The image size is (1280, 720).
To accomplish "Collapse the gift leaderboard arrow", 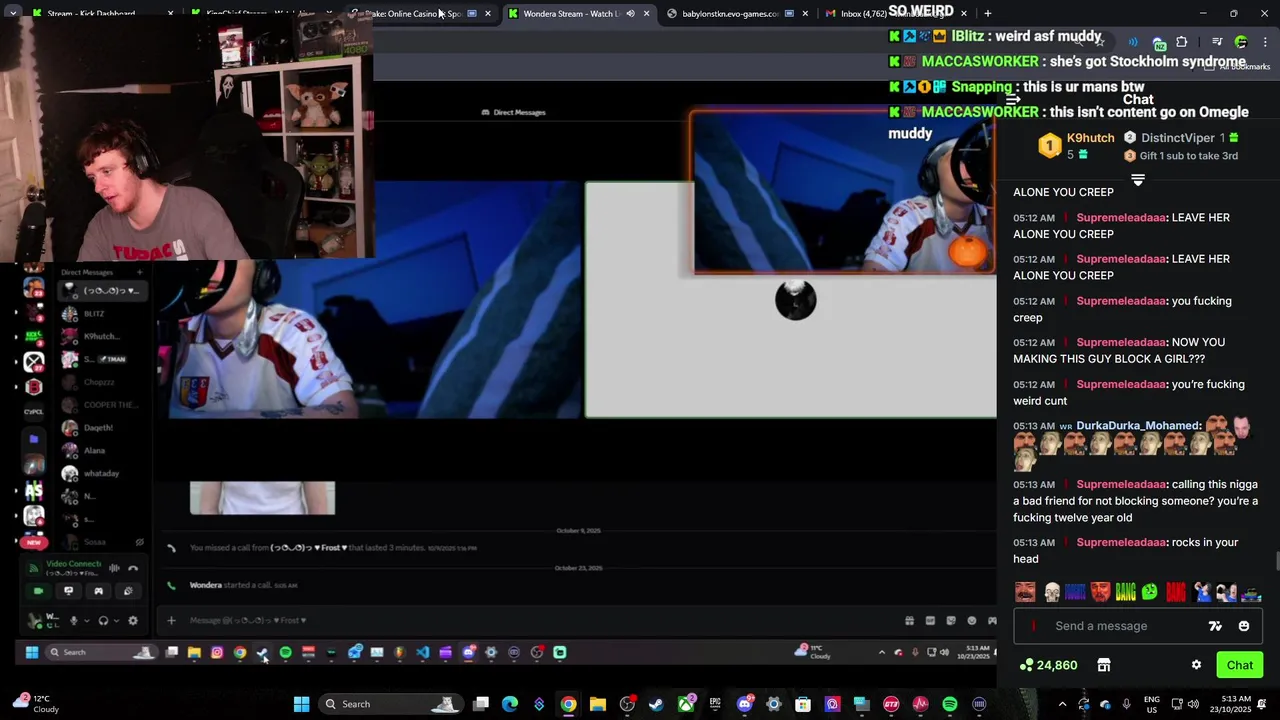I will [x=1137, y=180].
